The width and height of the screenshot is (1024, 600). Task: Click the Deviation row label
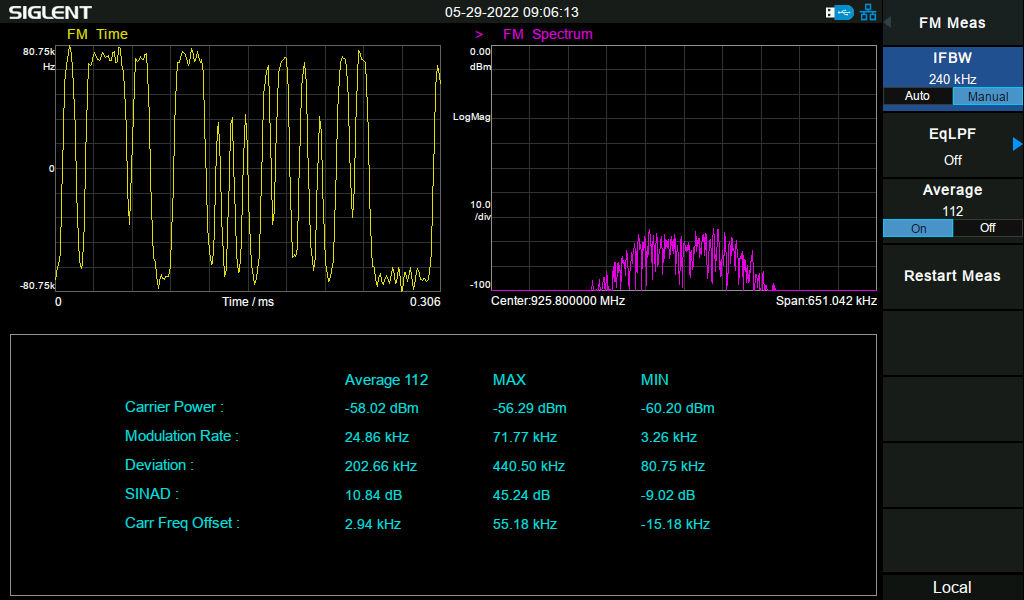[159, 465]
